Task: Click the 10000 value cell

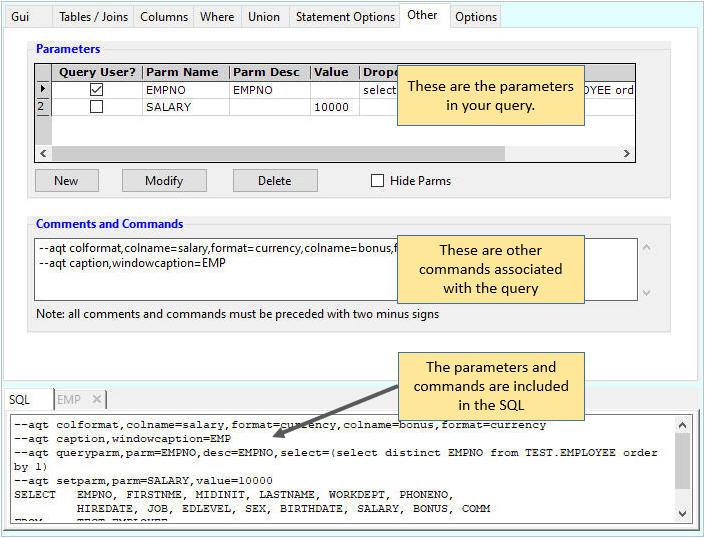Action: click(x=335, y=107)
